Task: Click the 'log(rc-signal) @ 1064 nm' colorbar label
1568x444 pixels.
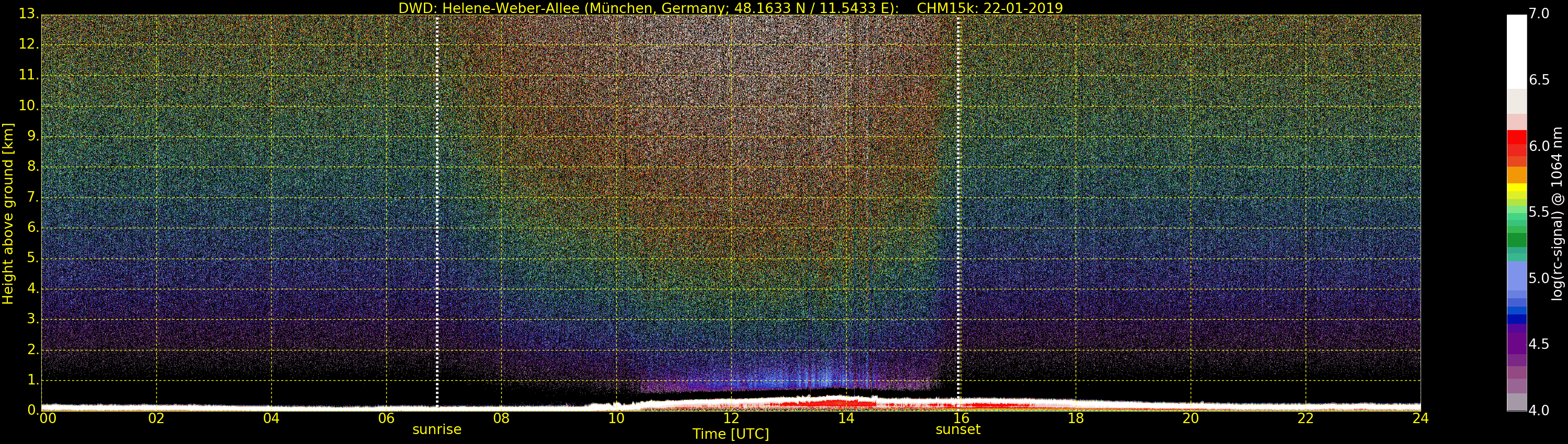Action: coord(1557,213)
